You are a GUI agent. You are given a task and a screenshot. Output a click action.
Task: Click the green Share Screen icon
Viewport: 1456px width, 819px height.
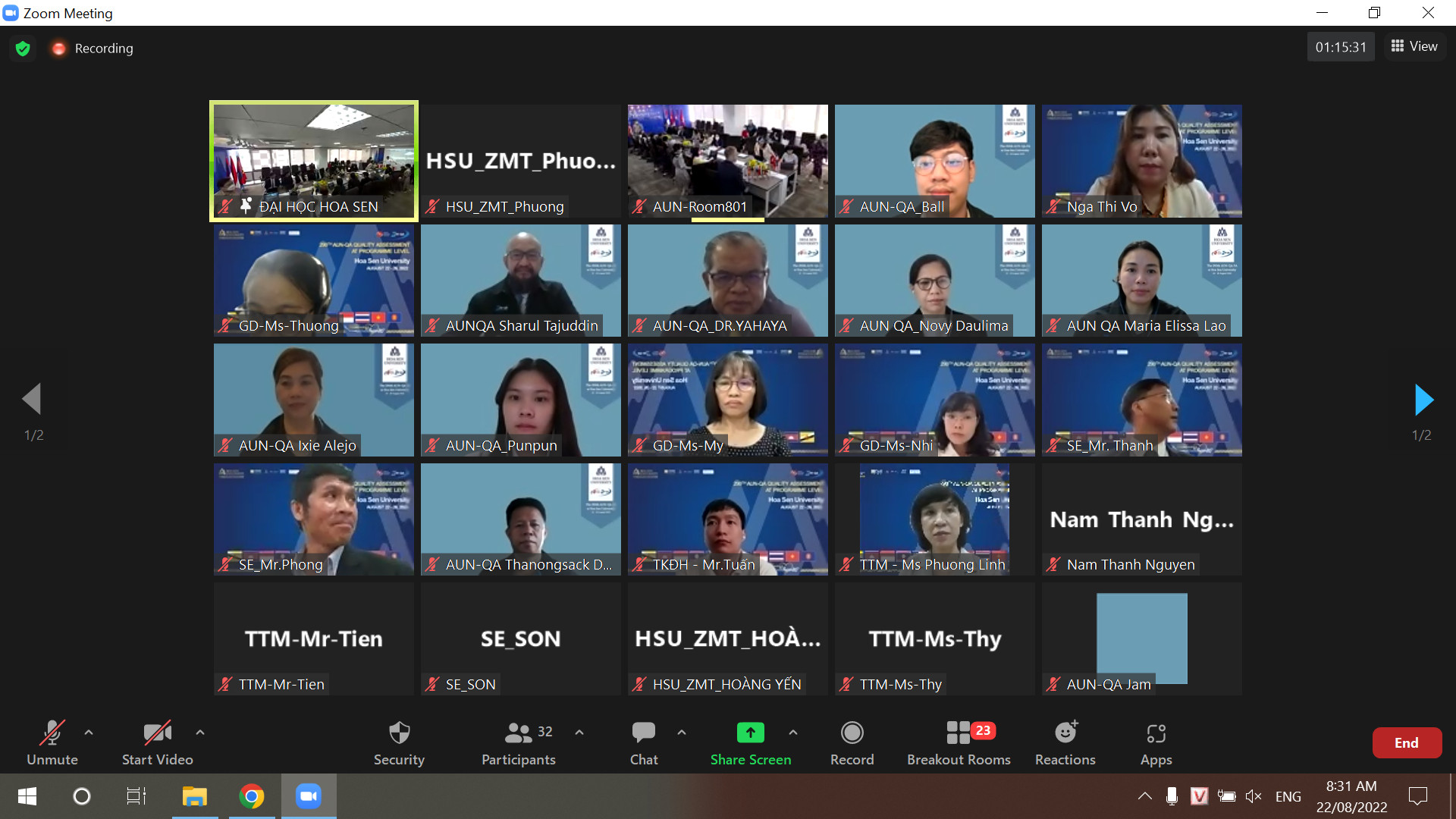(x=750, y=733)
